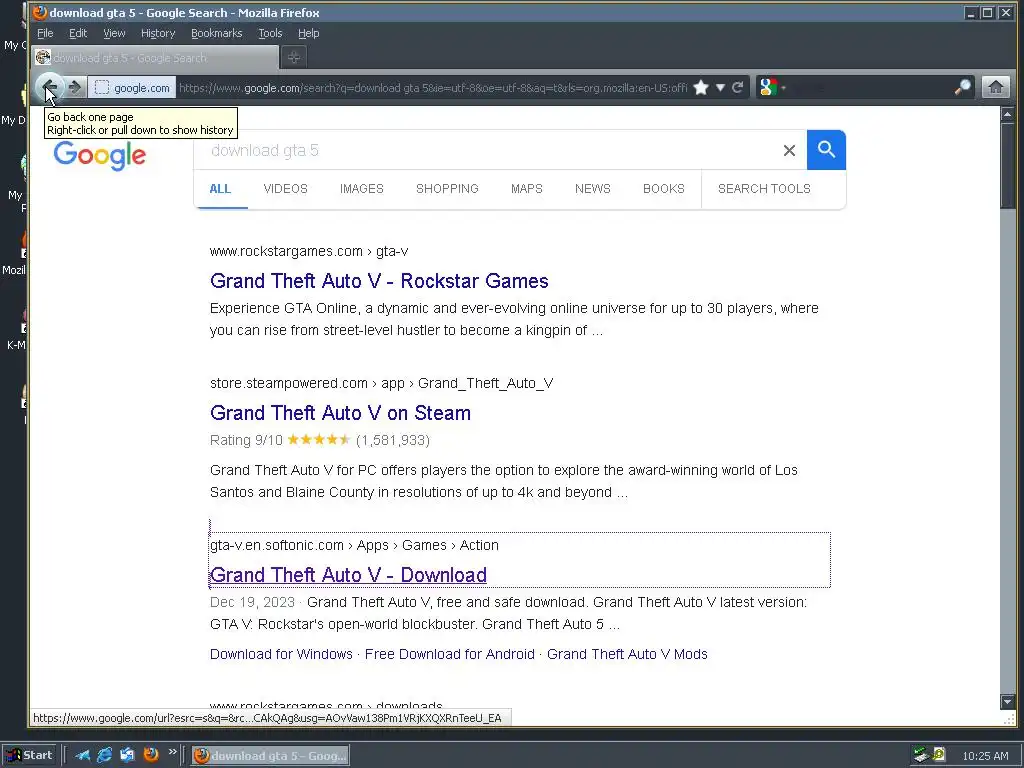Click the third quick launch icon before Firefox
This screenshot has width=1024, height=768.
coord(127,756)
